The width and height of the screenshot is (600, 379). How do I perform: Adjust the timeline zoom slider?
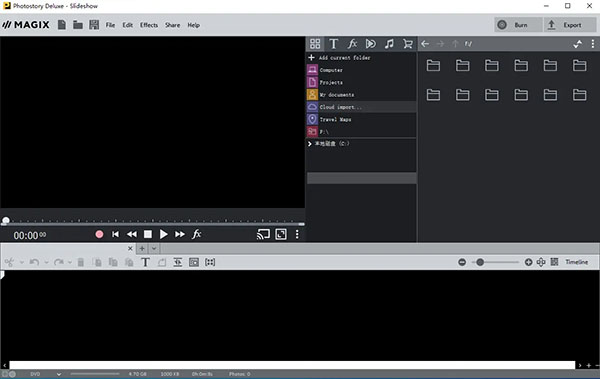495,262
